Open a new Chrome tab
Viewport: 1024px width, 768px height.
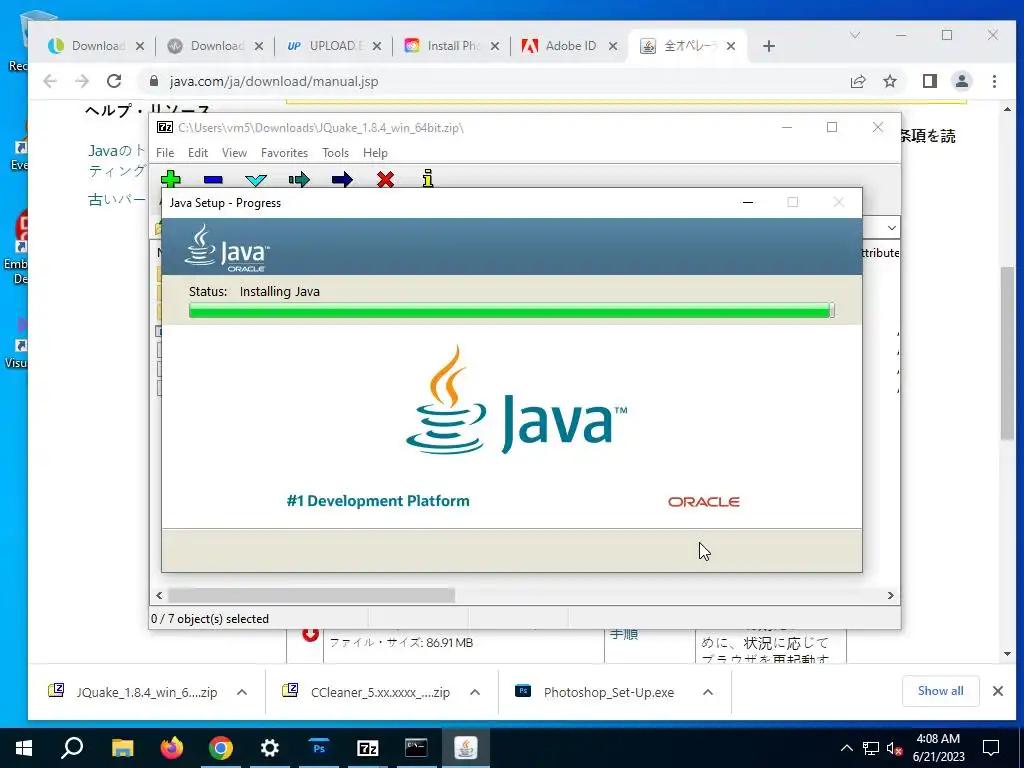[769, 46]
